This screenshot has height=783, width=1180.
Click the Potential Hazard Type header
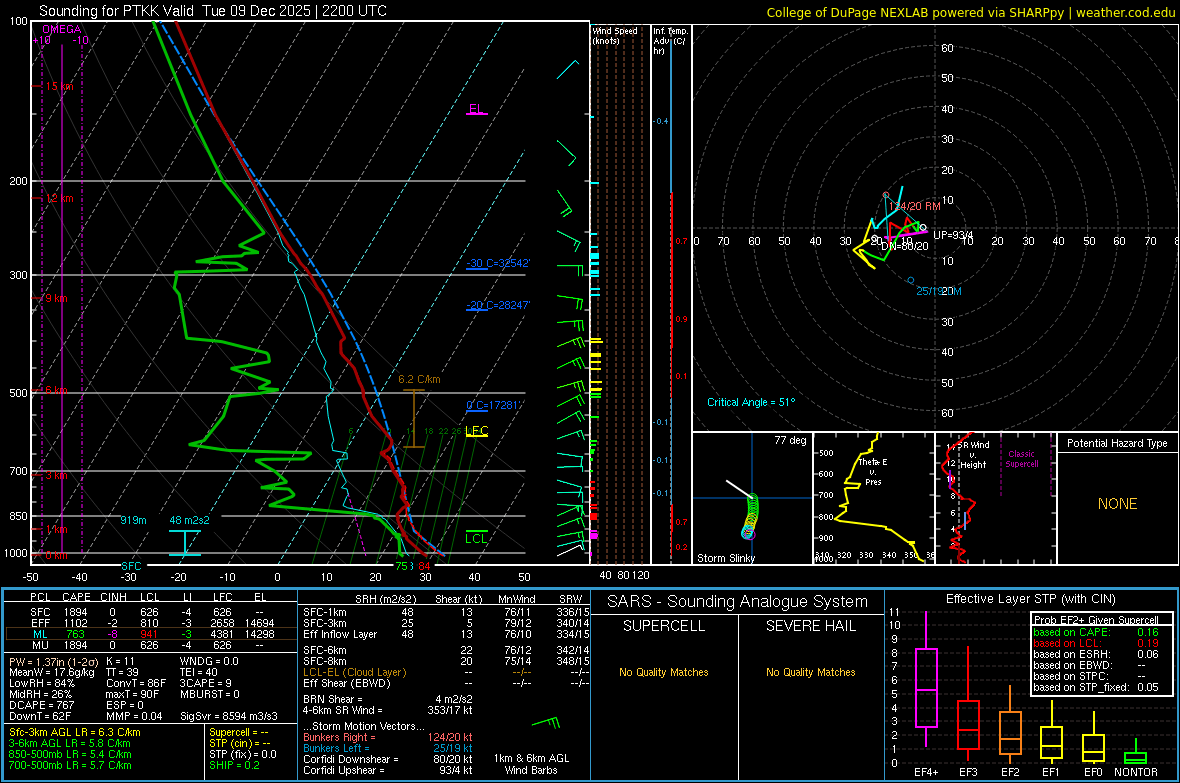coord(1118,443)
